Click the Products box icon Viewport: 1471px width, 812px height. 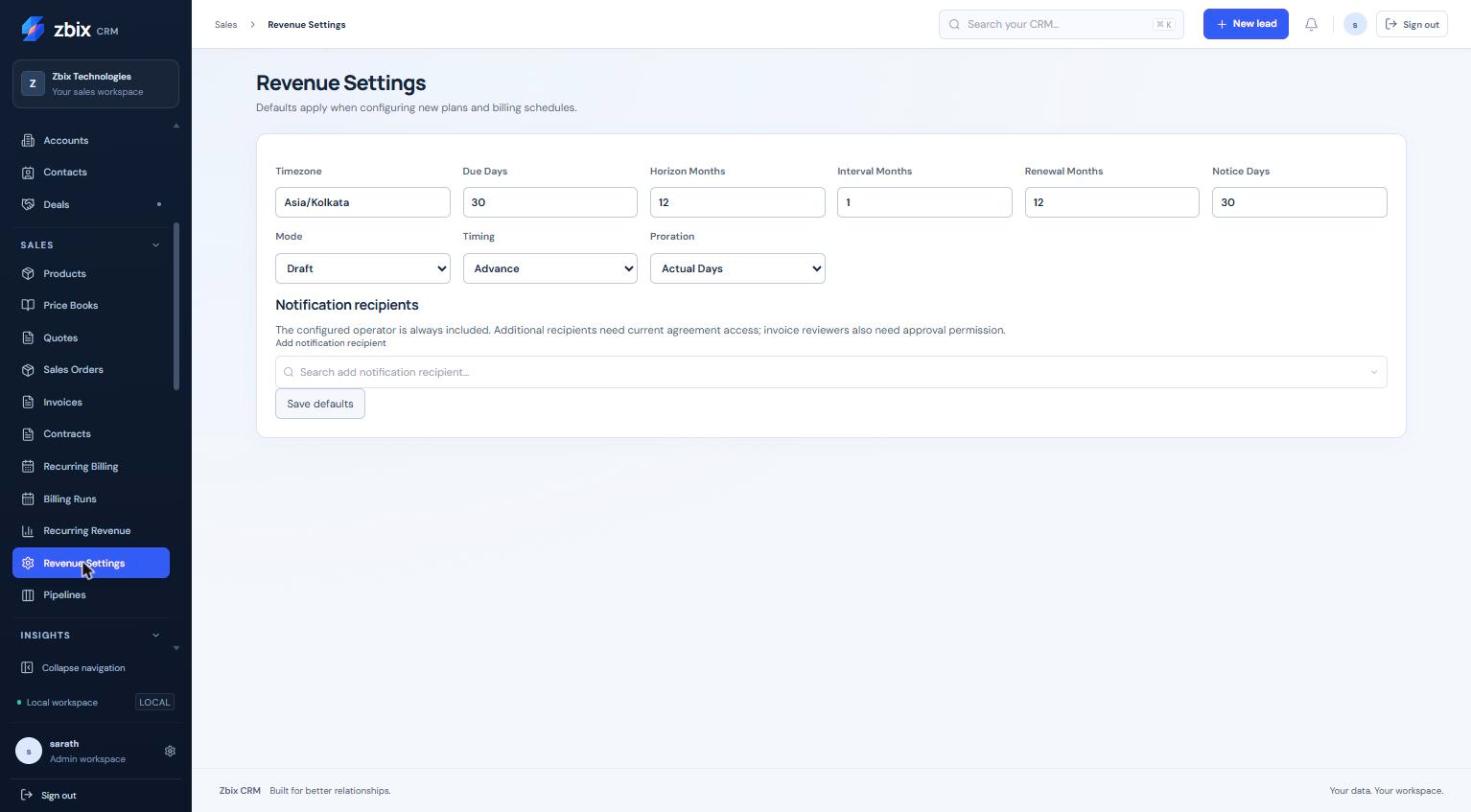coord(28,273)
